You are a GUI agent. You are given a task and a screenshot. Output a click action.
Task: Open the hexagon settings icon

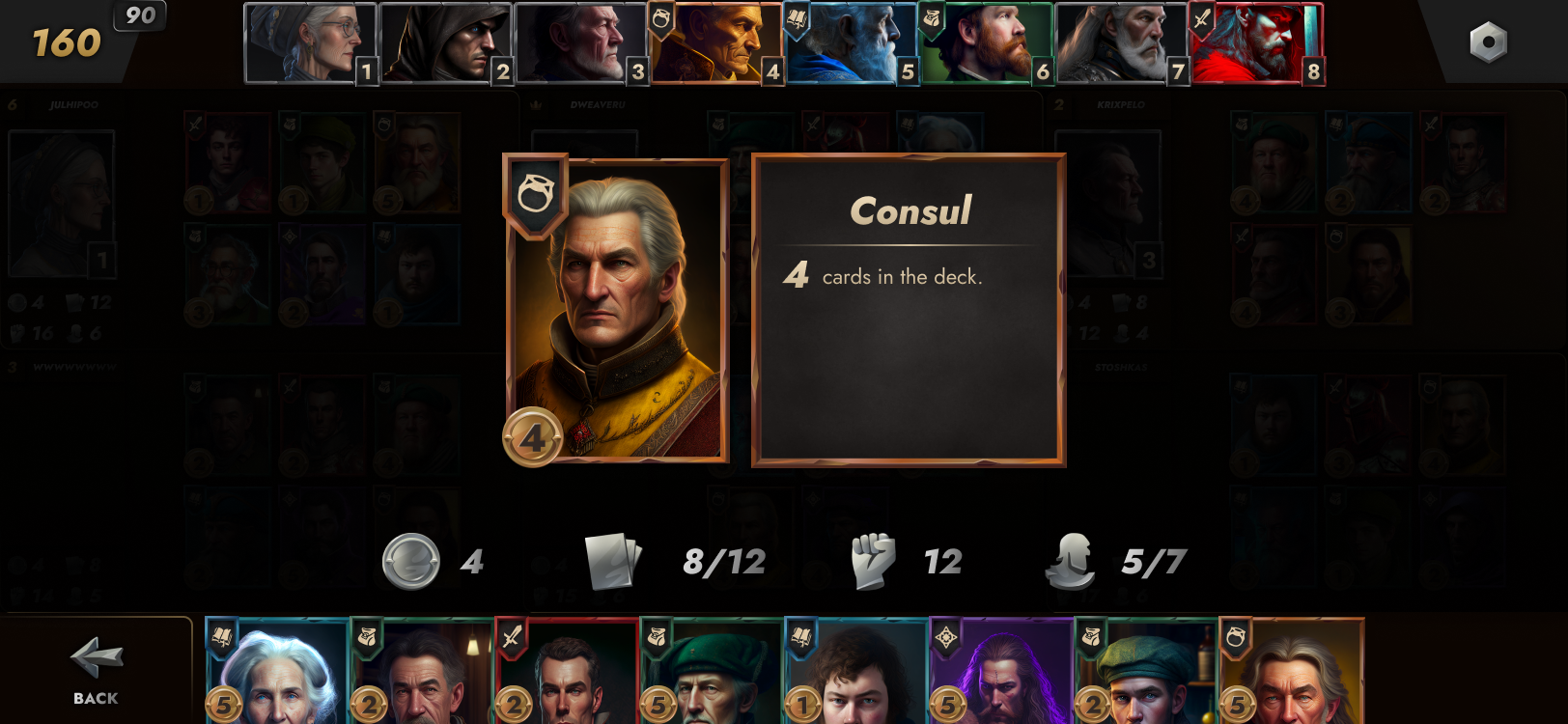(1488, 42)
